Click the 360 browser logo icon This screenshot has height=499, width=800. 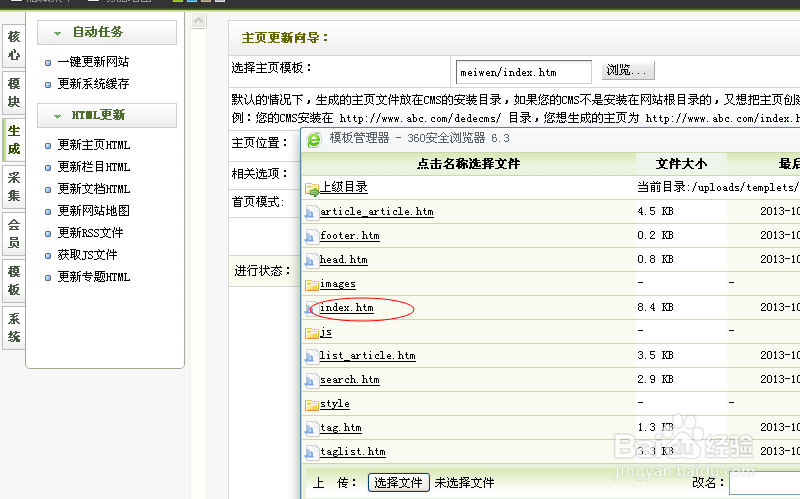(314, 139)
